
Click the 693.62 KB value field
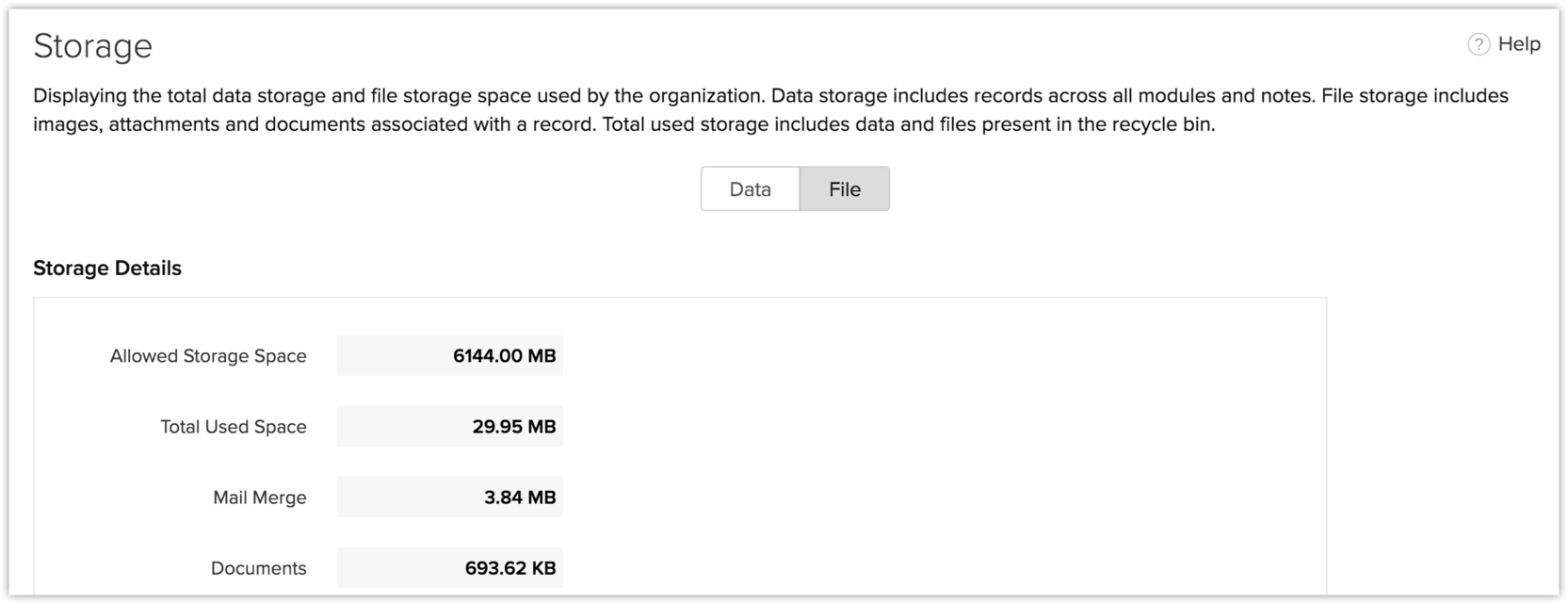pyautogui.click(x=450, y=568)
